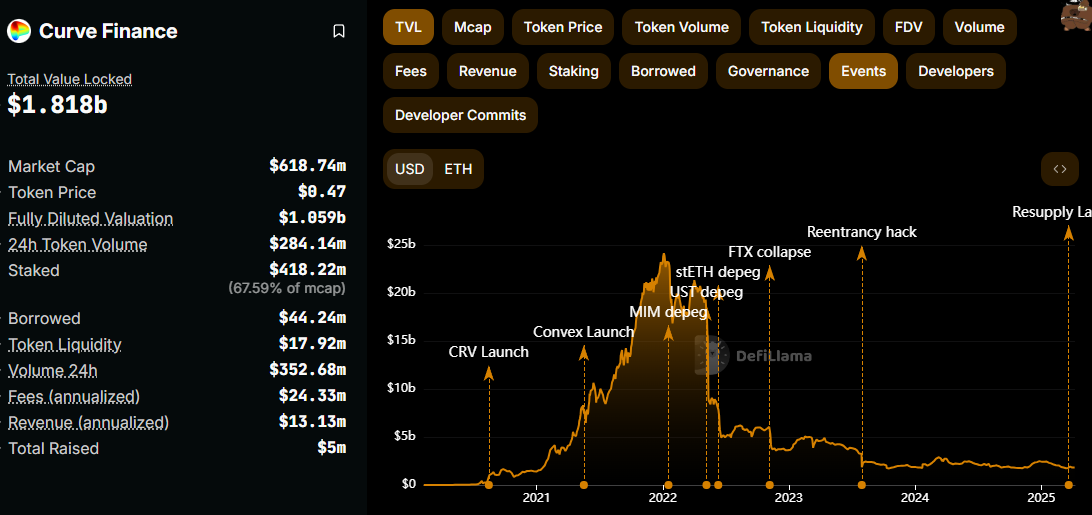This screenshot has height=515, width=1092.
Task: Click the Token Price value $0.47
Action: (x=322, y=192)
